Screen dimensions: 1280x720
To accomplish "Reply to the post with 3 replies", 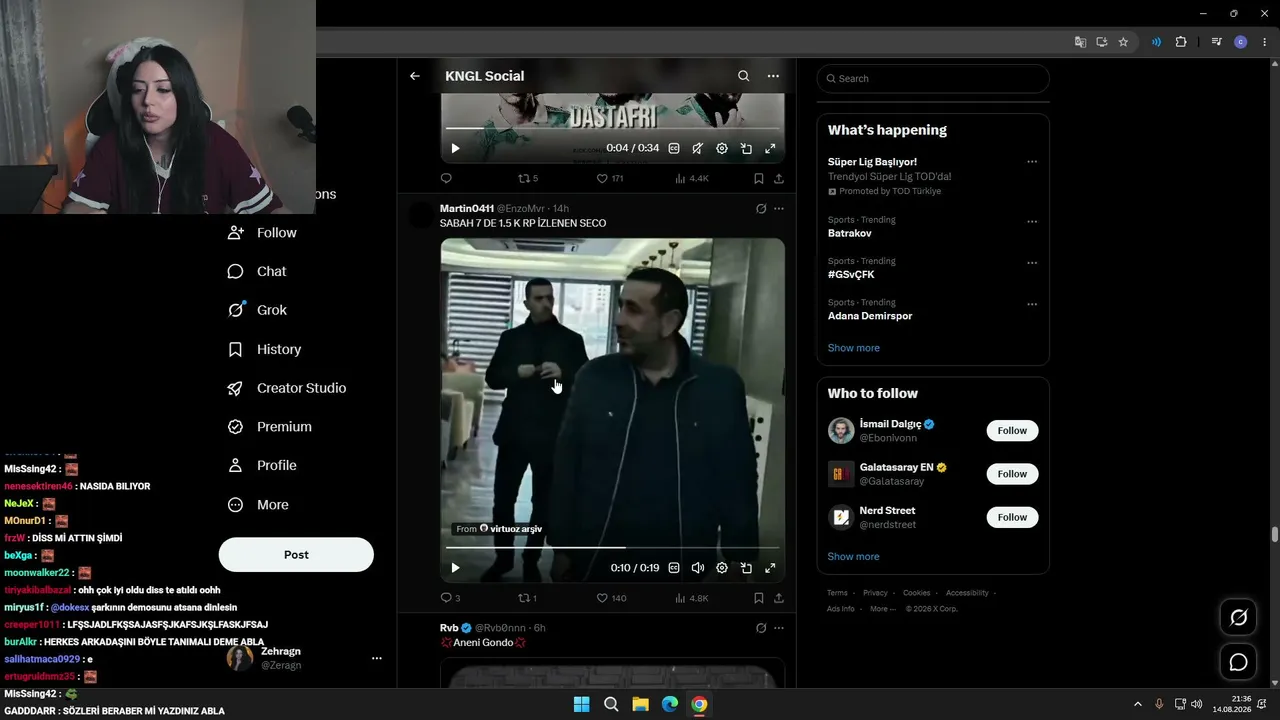I will [x=450, y=598].
